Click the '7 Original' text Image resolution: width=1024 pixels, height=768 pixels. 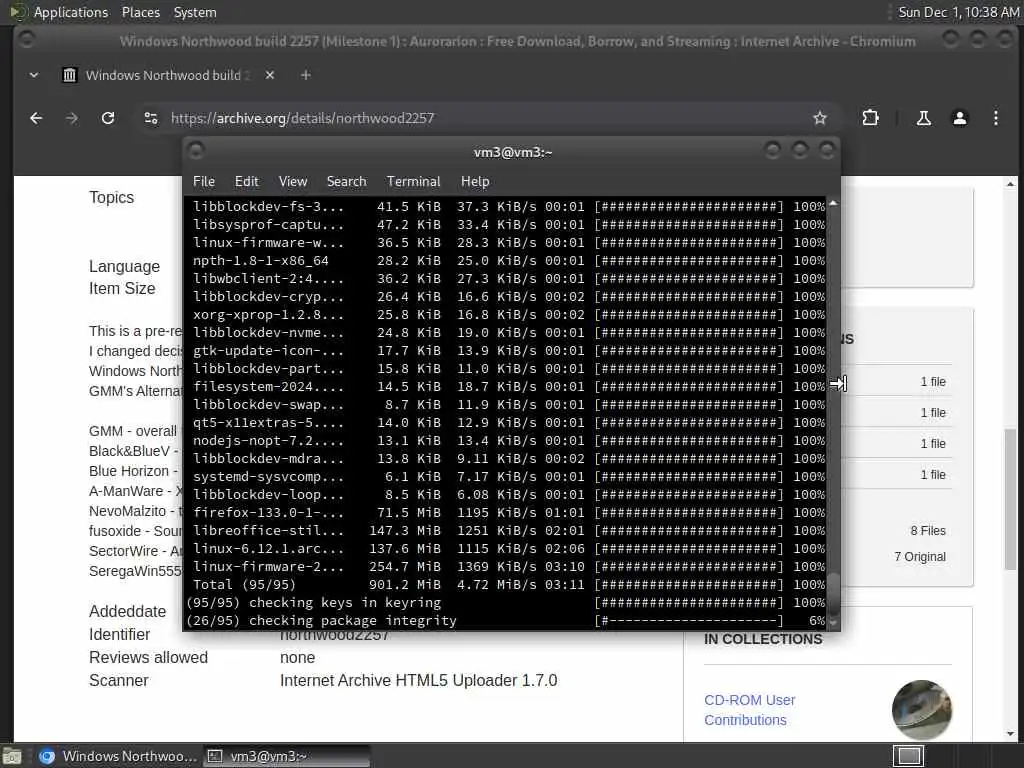click(x=920, y=557)
